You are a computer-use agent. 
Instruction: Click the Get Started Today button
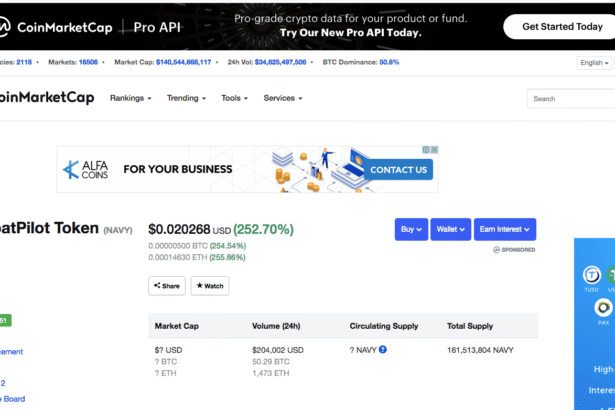click(561, 27)
